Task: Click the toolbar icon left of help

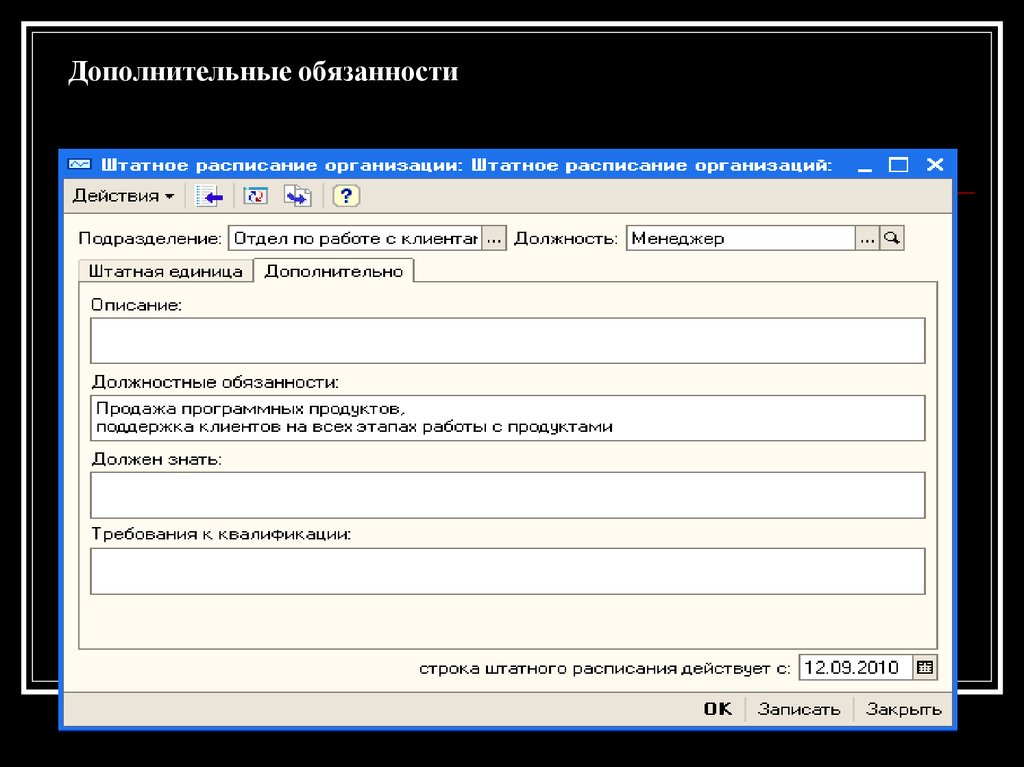Action: [297, 196]
